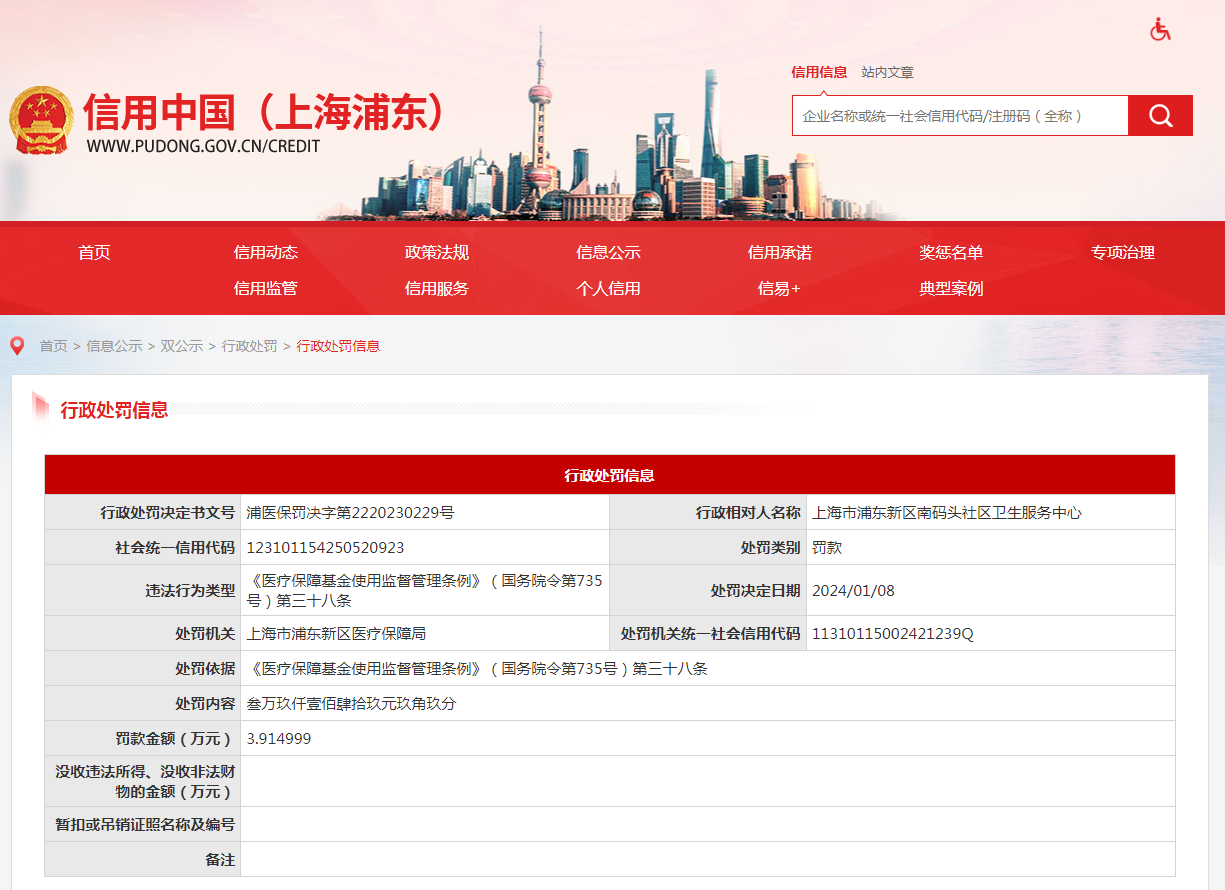Click the decision number 浦医保罚决字第2220230229号

351,513
